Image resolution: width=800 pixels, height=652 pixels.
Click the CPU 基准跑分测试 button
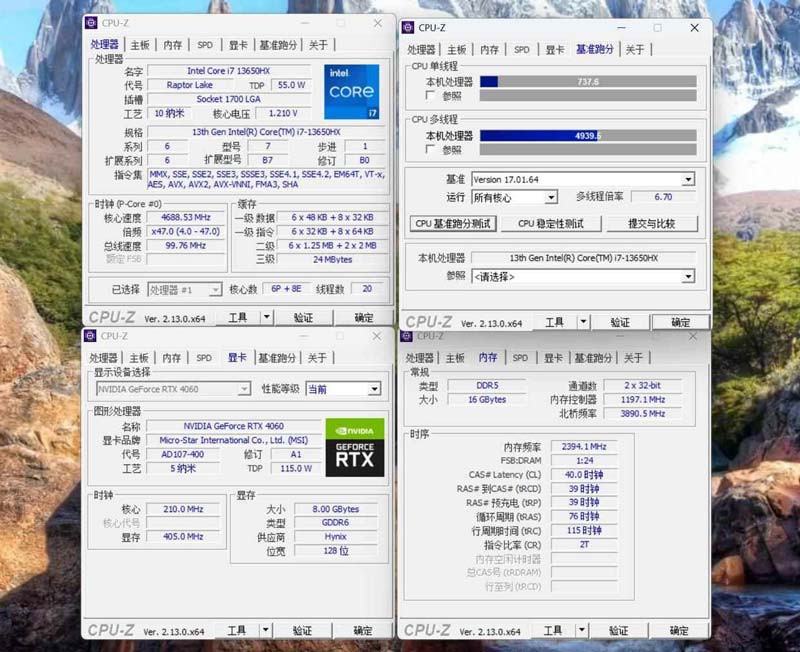pyautogui.click(x=453, y=224)
